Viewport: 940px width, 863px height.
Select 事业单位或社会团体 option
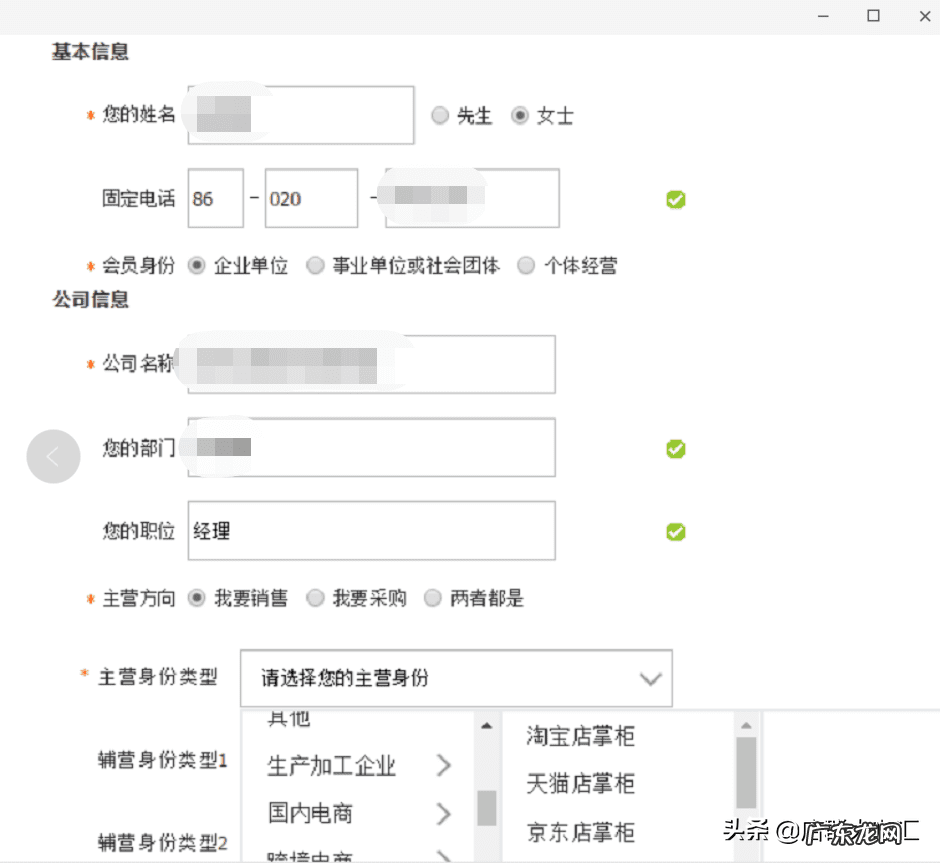(315, 265)
